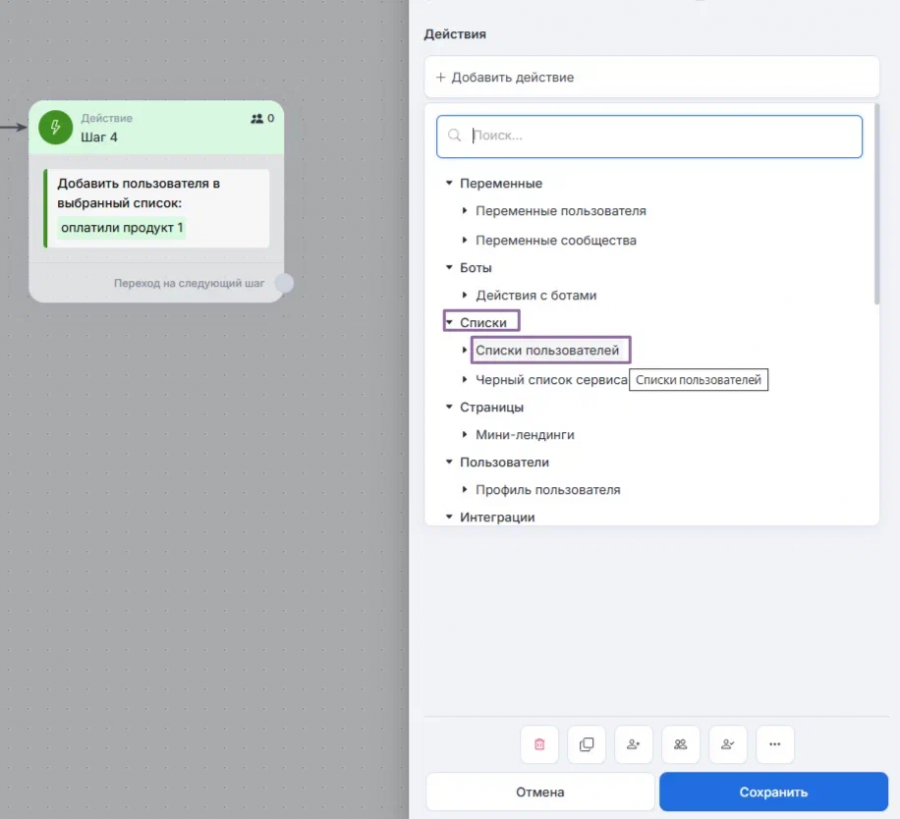Collapse the Боты category
The height and width of the screenshot is (819, 900).
click(x=449, y=267)
